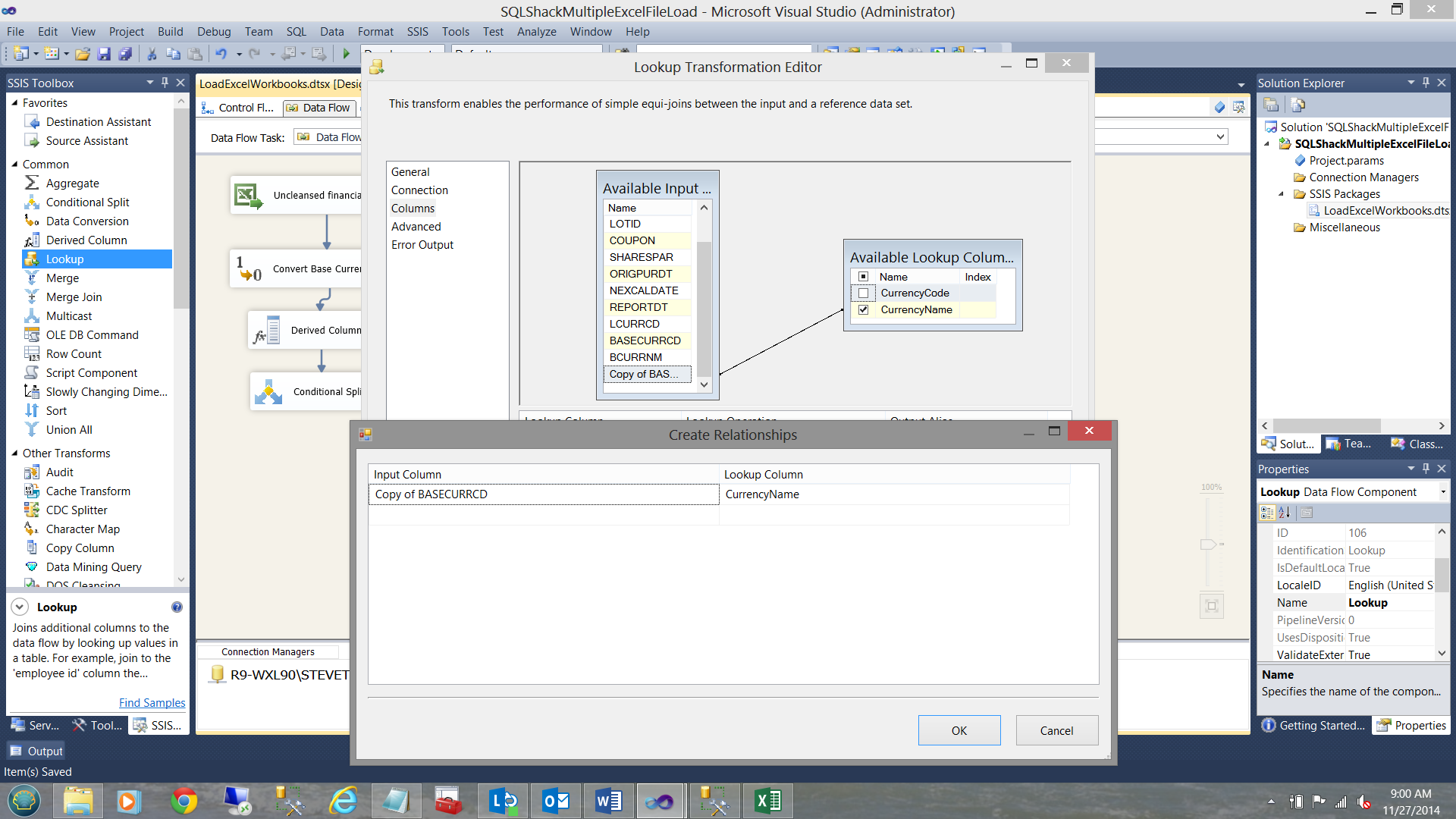Collapse the Other Transforms section
Image resolution: width=1456 pixels, height=819 pixels.
14,453
